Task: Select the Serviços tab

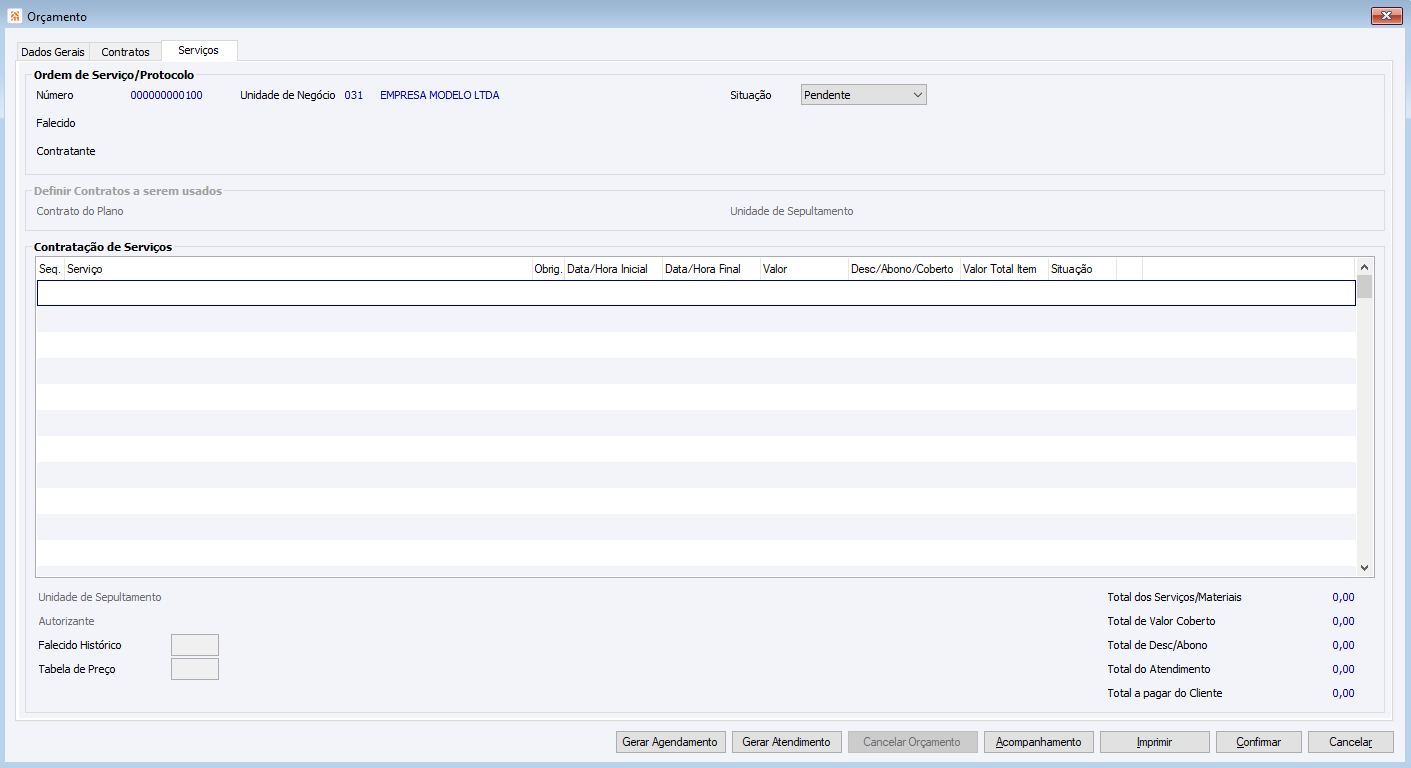Action: [198, 50]
